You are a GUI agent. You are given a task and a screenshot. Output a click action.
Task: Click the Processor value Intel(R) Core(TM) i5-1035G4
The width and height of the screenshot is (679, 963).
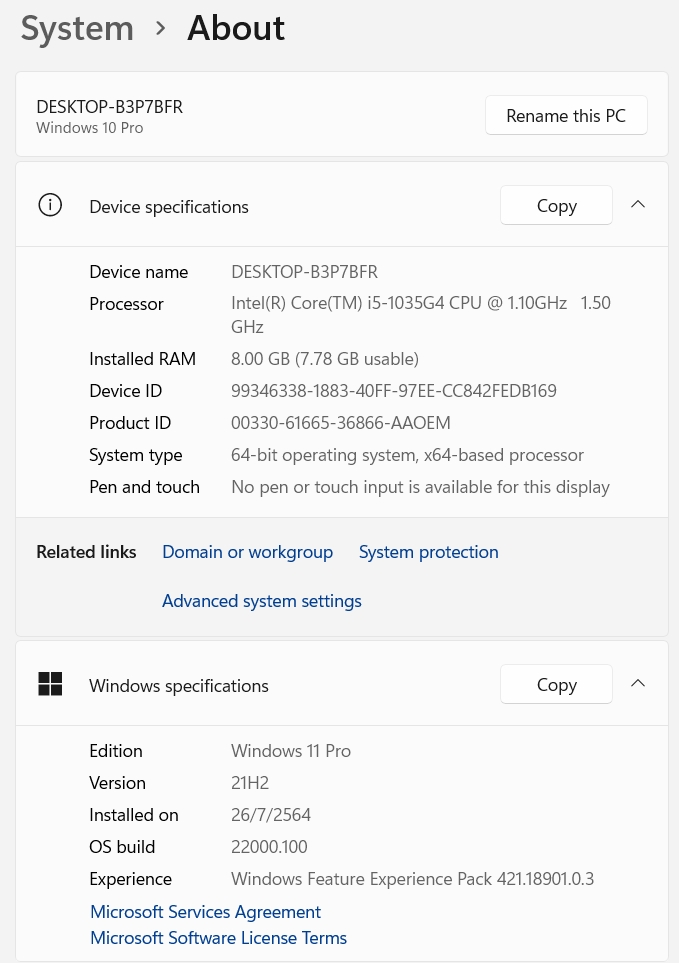coord(421,314)
